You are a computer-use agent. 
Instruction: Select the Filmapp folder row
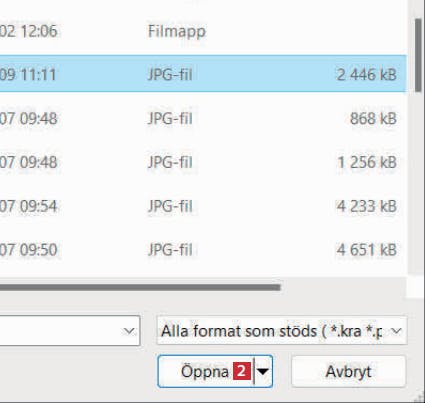(203, 31)
